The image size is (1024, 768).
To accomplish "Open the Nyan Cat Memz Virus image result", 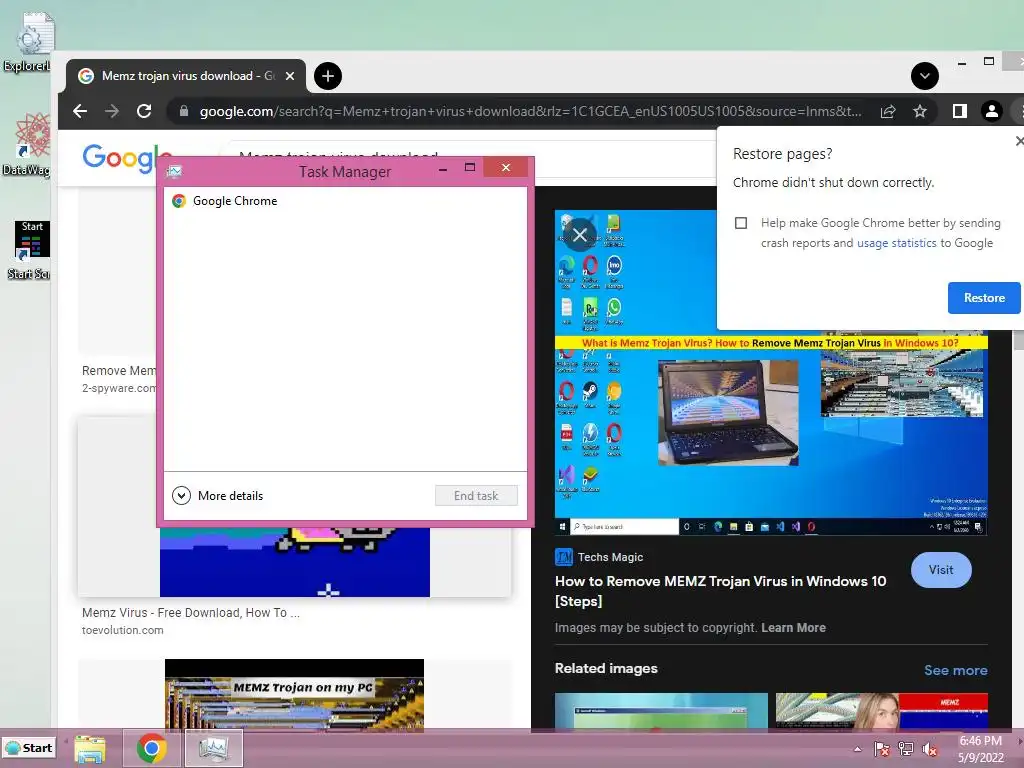I will click(295, 562).
